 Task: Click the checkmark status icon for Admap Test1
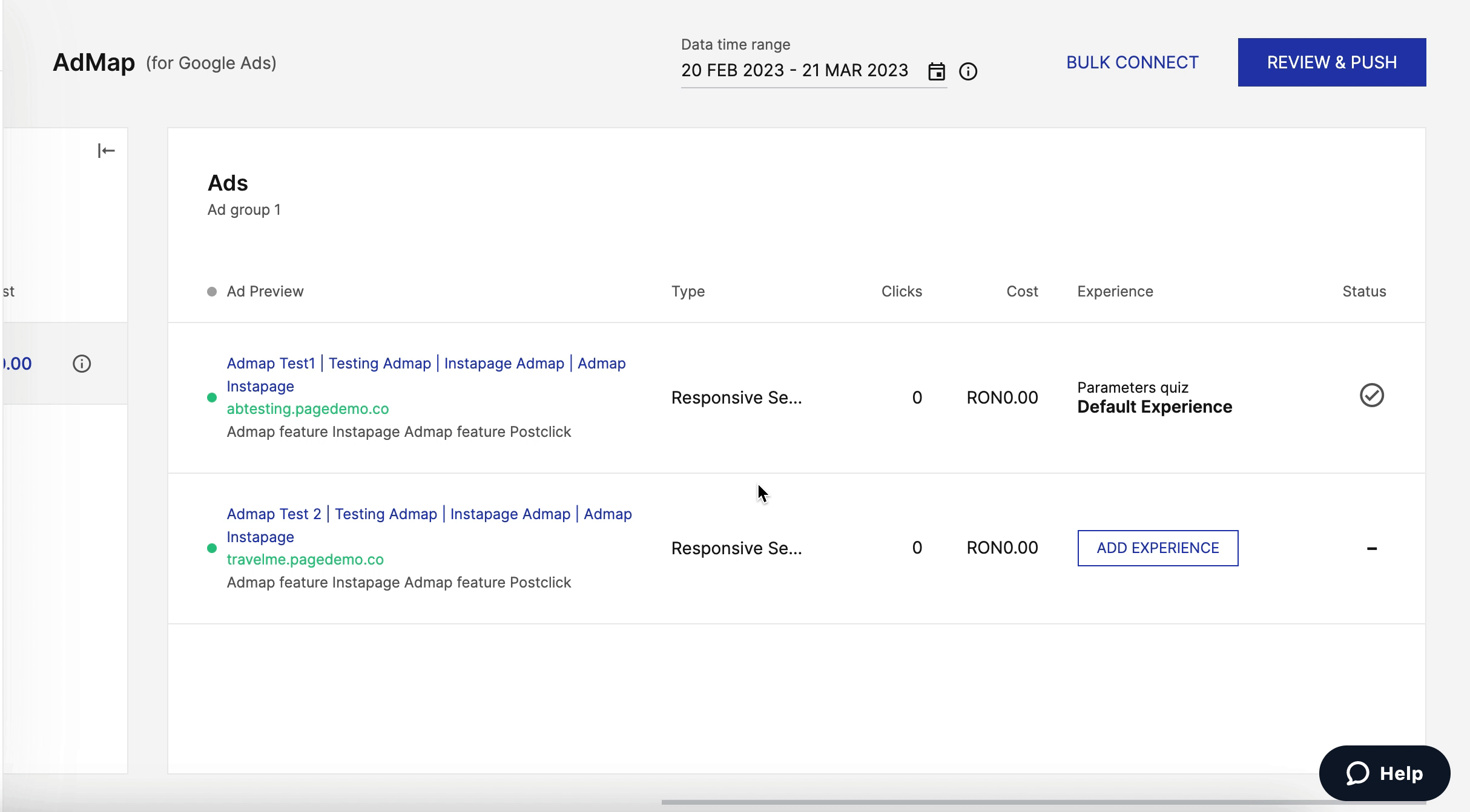(x=1371, y=396)
